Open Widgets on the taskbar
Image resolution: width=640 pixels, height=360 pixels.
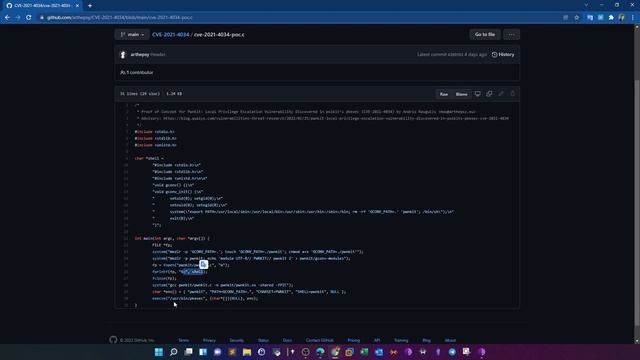point(203,352)
